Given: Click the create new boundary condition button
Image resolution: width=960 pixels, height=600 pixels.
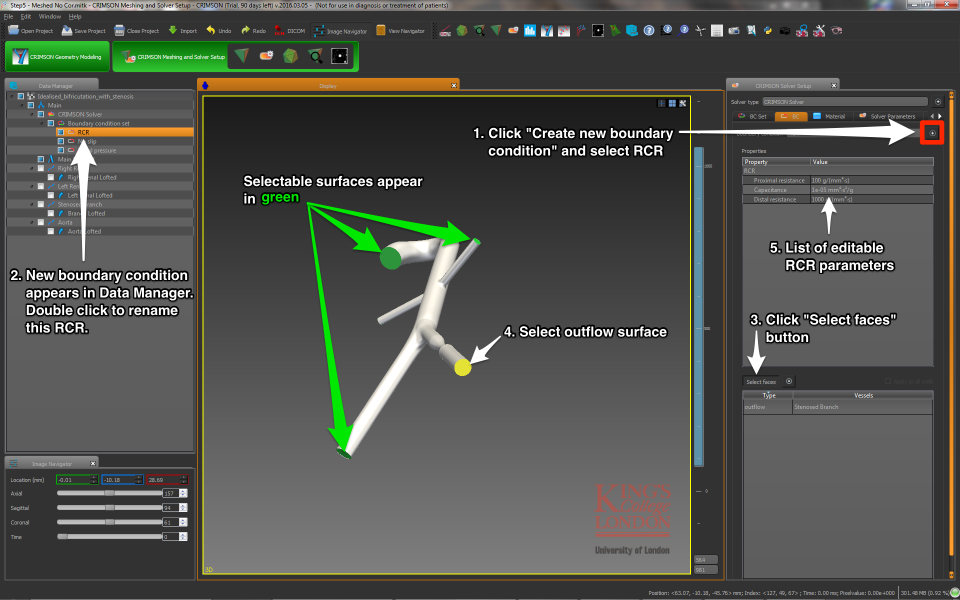Looking at the screenshot, I should [x=932, y=132].
